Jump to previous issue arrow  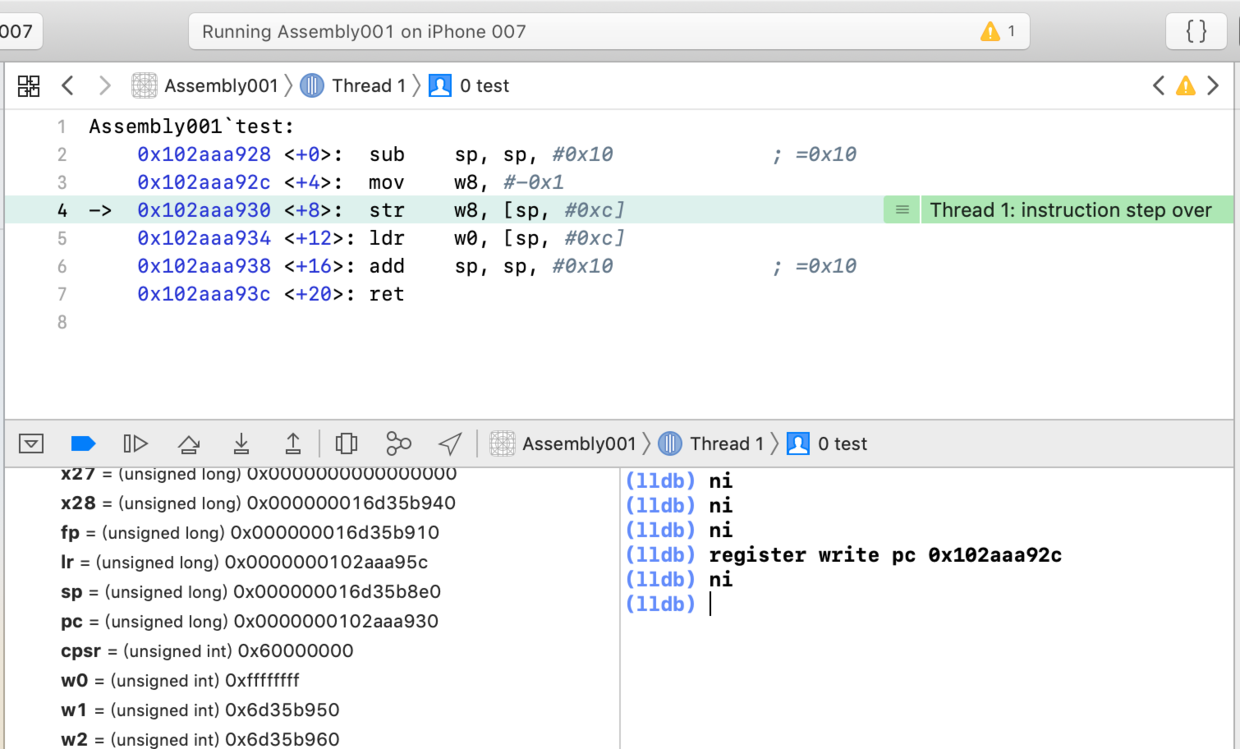click(1159, 86)
